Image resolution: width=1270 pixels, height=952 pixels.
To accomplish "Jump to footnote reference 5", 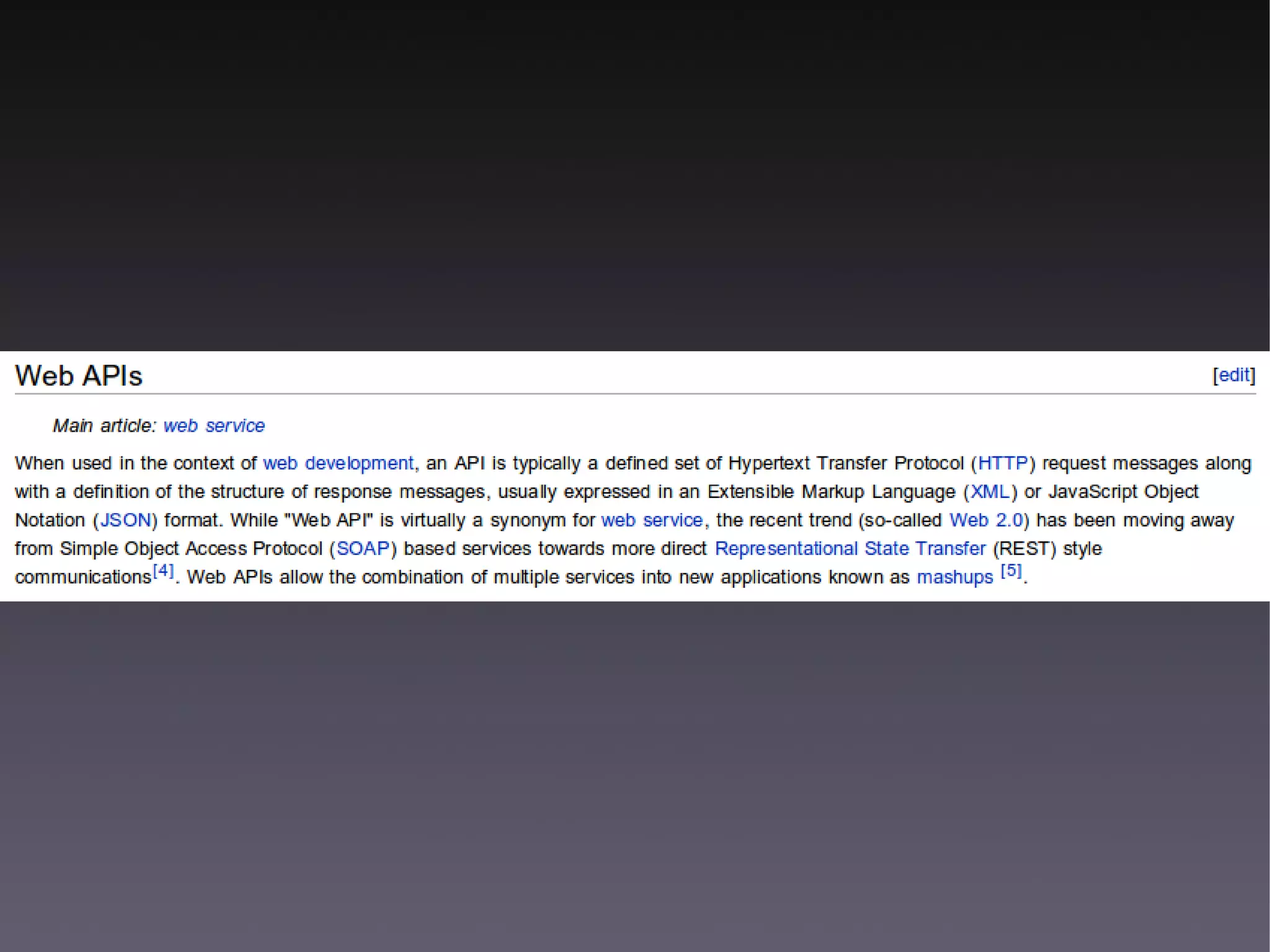I will 1011,571.
